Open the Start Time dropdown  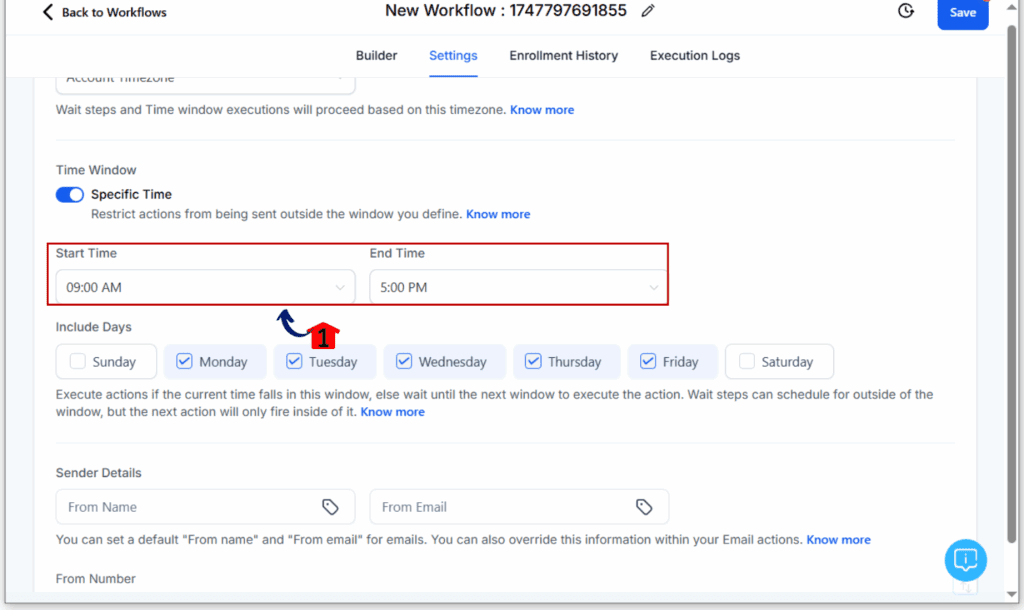(x=205, y=287)
